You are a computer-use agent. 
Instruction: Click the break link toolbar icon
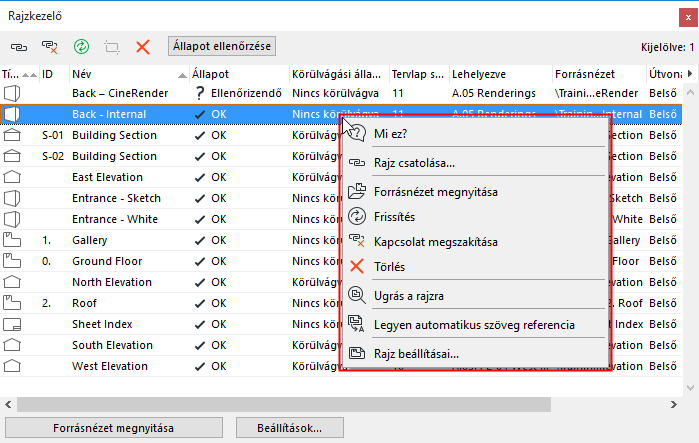[x=49, y=46]
